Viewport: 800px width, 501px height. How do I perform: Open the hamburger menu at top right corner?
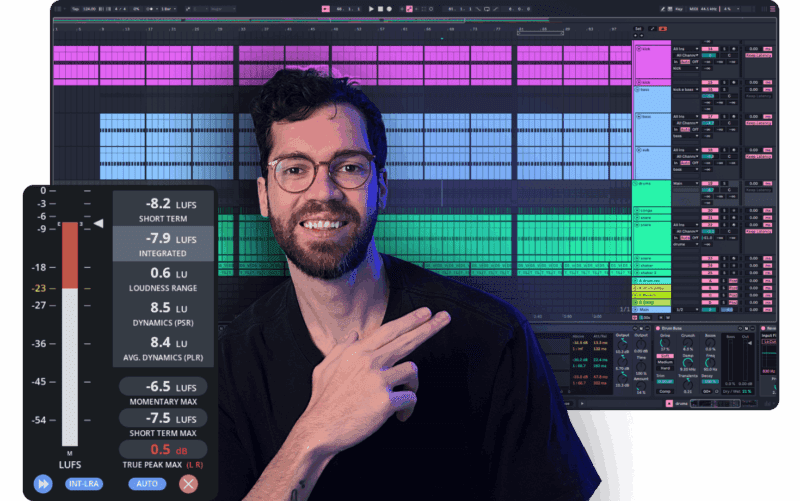pos(772,9)
